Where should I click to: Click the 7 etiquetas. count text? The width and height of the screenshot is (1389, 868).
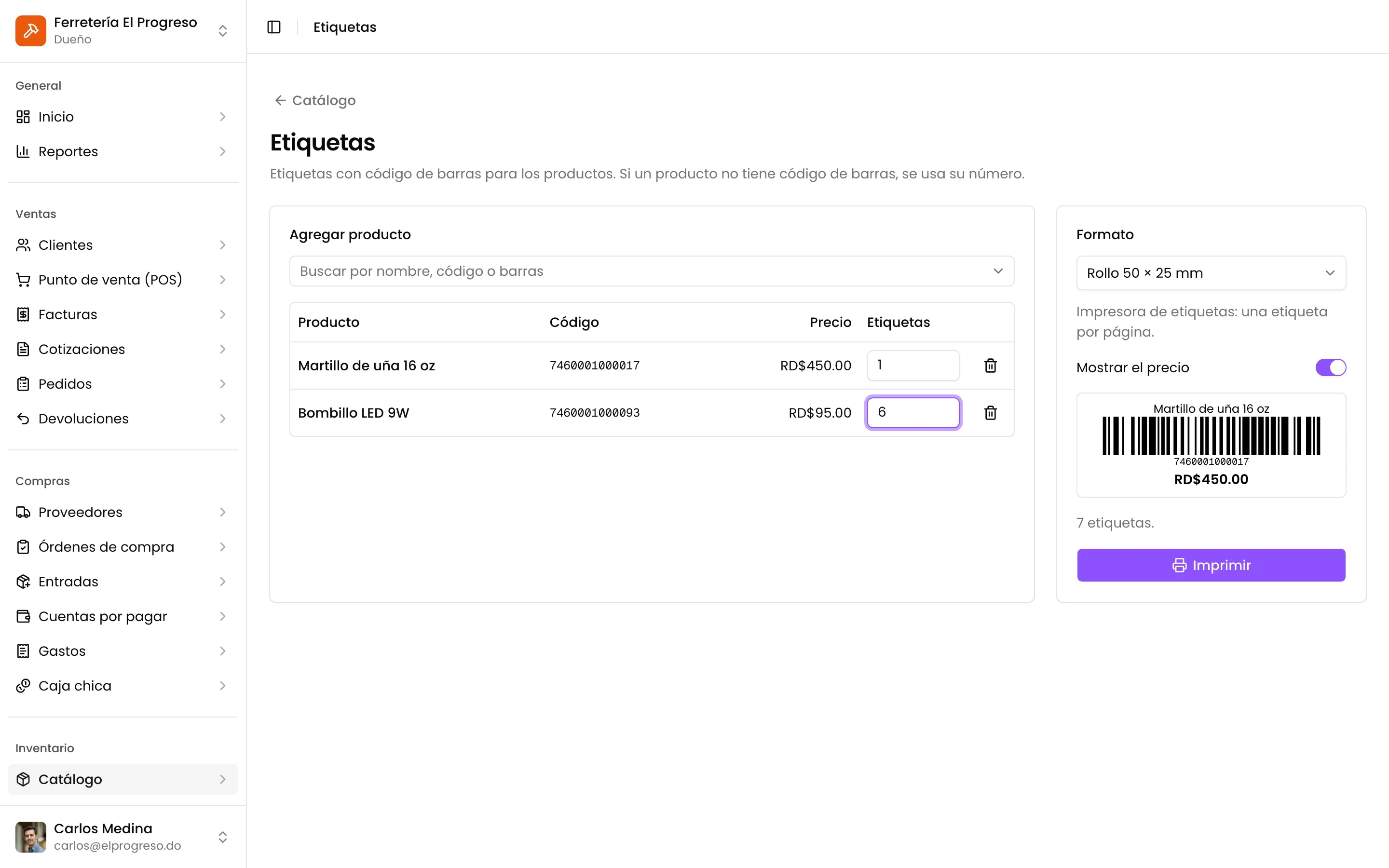(x=1115, y=523)
